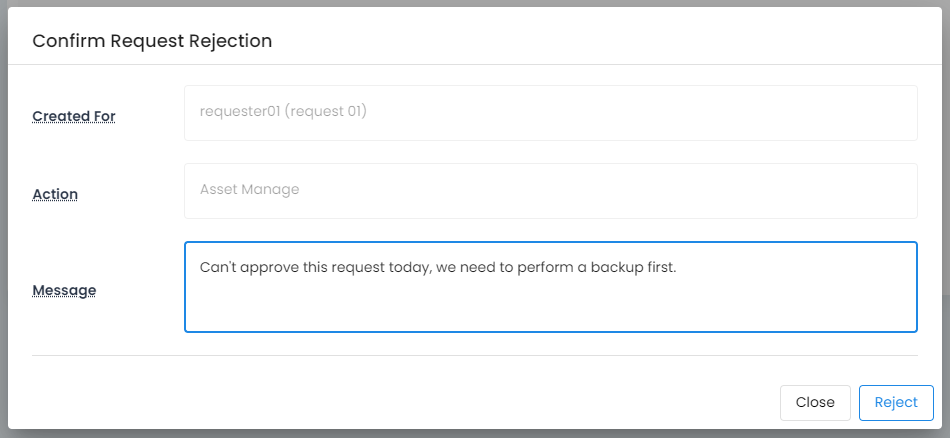
Task: Place cursor after "backup first." in message
Action: click(x=679, y=268)
